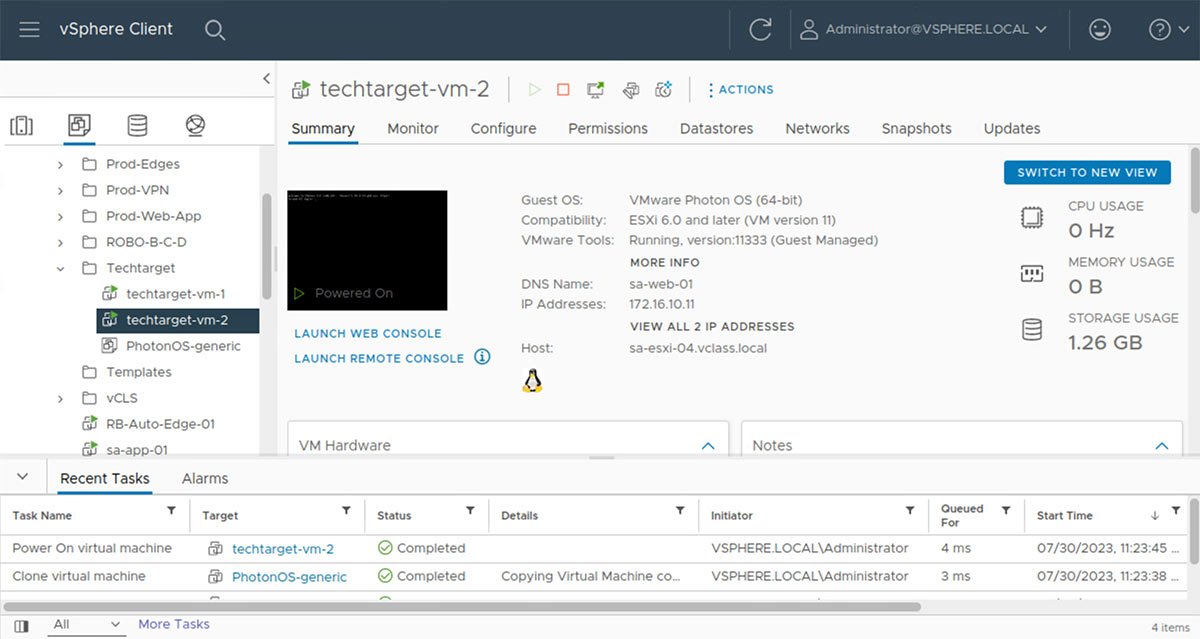This screenshot has width=1200, height=639.
Task: Open the hamburger main menu
Action: click(29, 29)
